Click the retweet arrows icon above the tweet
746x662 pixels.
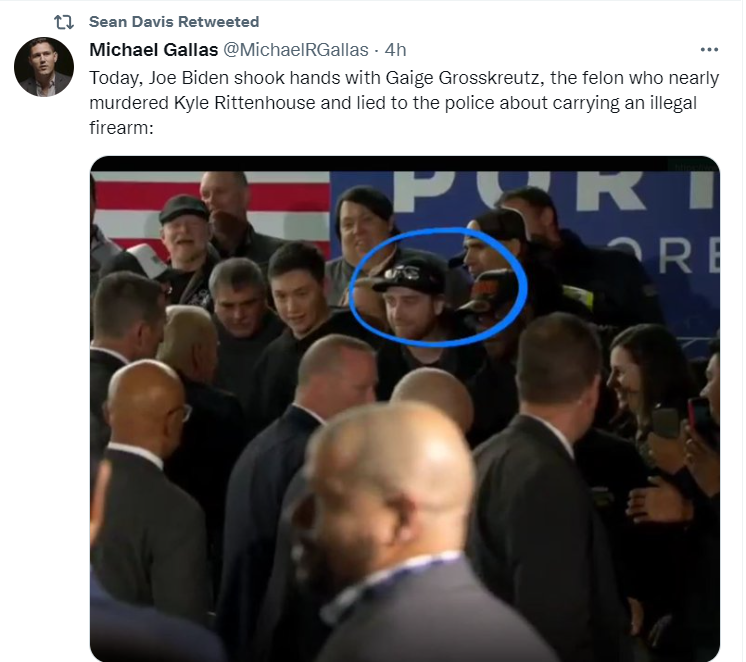(63, 22)
